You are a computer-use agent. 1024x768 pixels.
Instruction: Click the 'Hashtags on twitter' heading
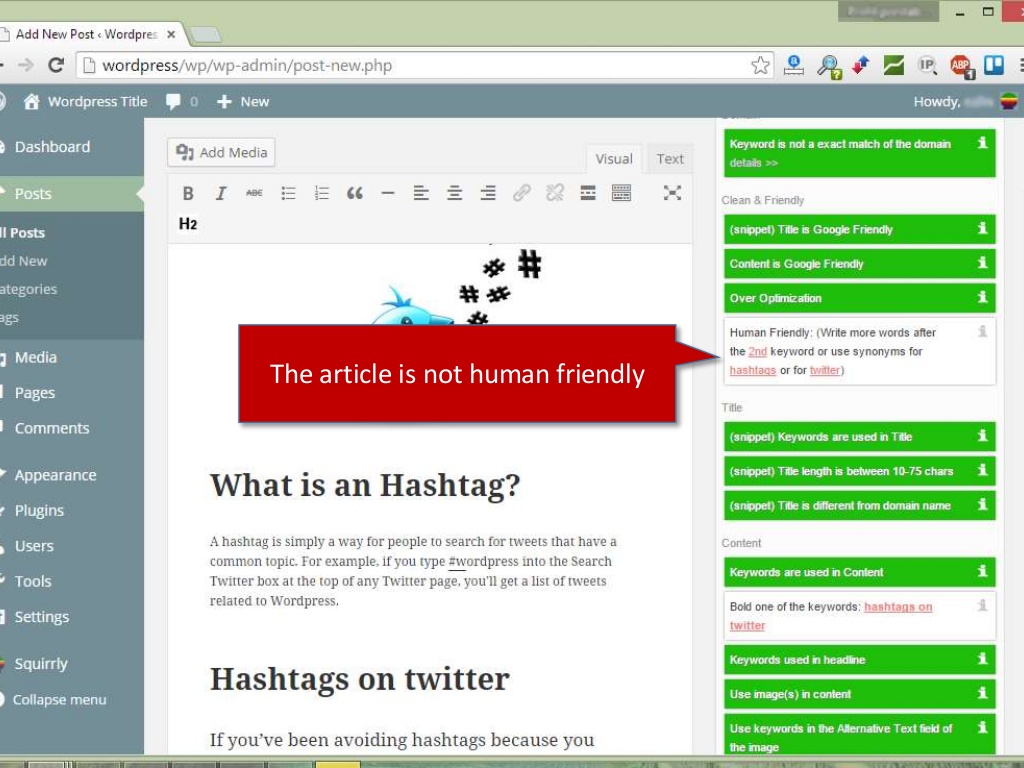coord(359,679)
